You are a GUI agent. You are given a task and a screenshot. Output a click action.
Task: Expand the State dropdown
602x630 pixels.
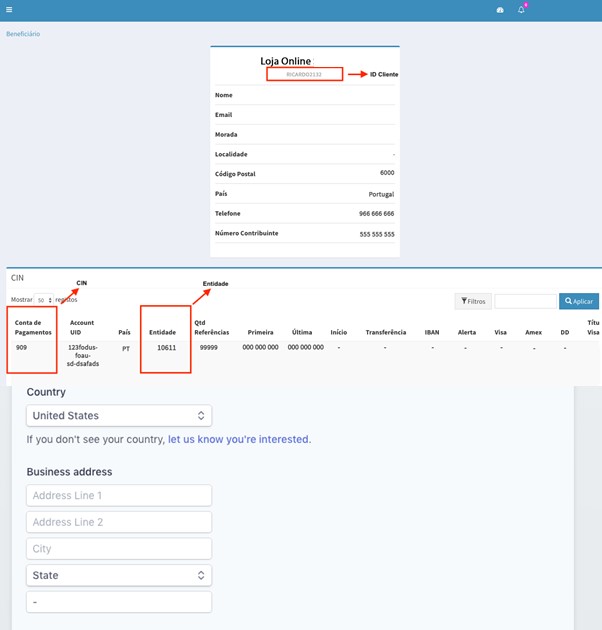tap(118, 575)
